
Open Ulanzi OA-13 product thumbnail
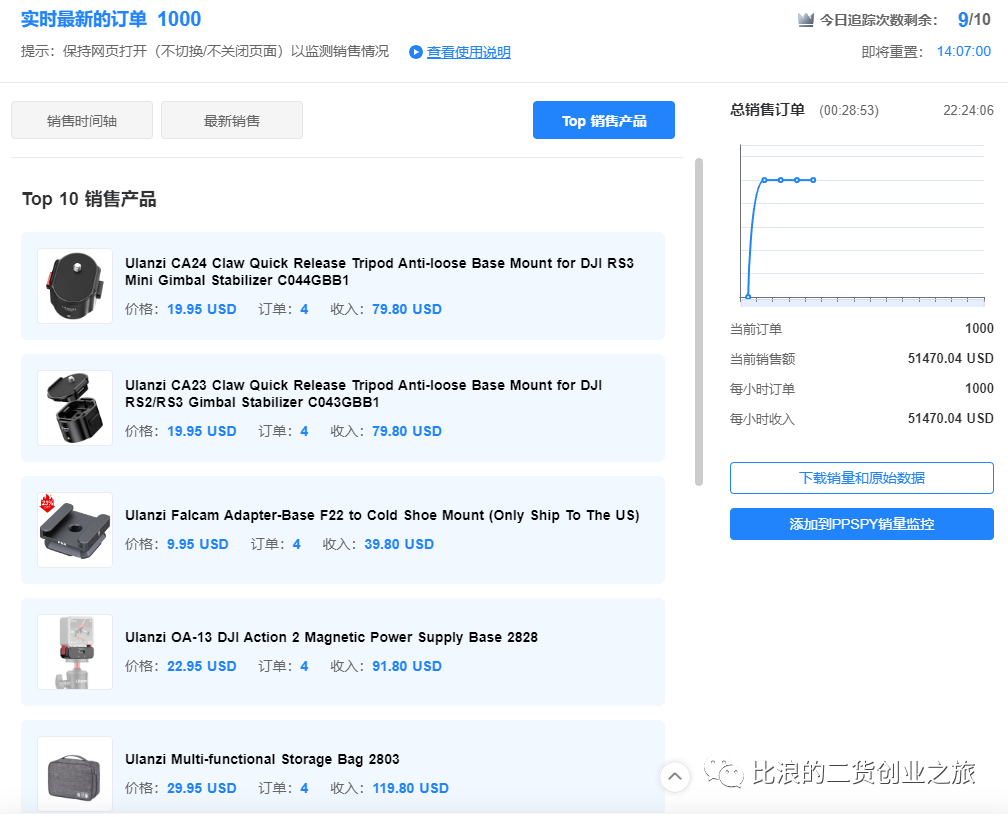75,652
